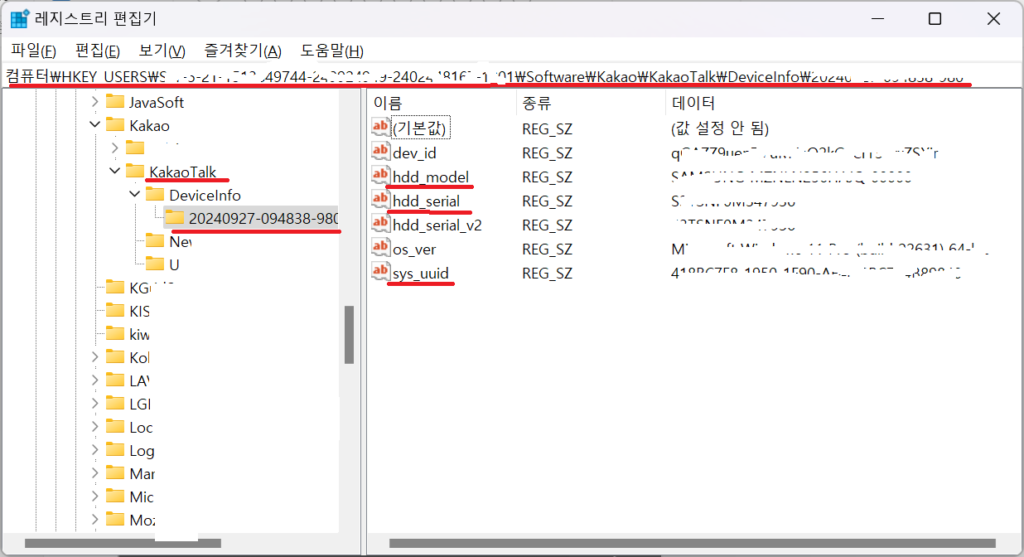Select the U folder icon under KakaoTalk
Image resolution: width=1024 pixels, height=557 pixels.
[155, 264]
